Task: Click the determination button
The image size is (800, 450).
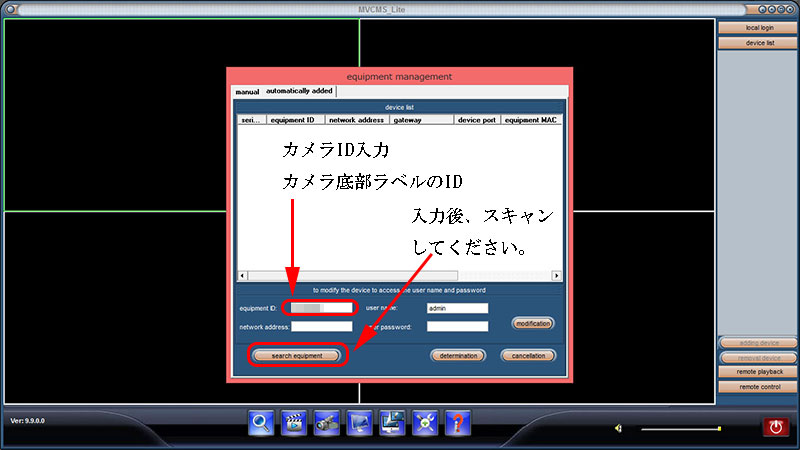Action: coord(458,356)
